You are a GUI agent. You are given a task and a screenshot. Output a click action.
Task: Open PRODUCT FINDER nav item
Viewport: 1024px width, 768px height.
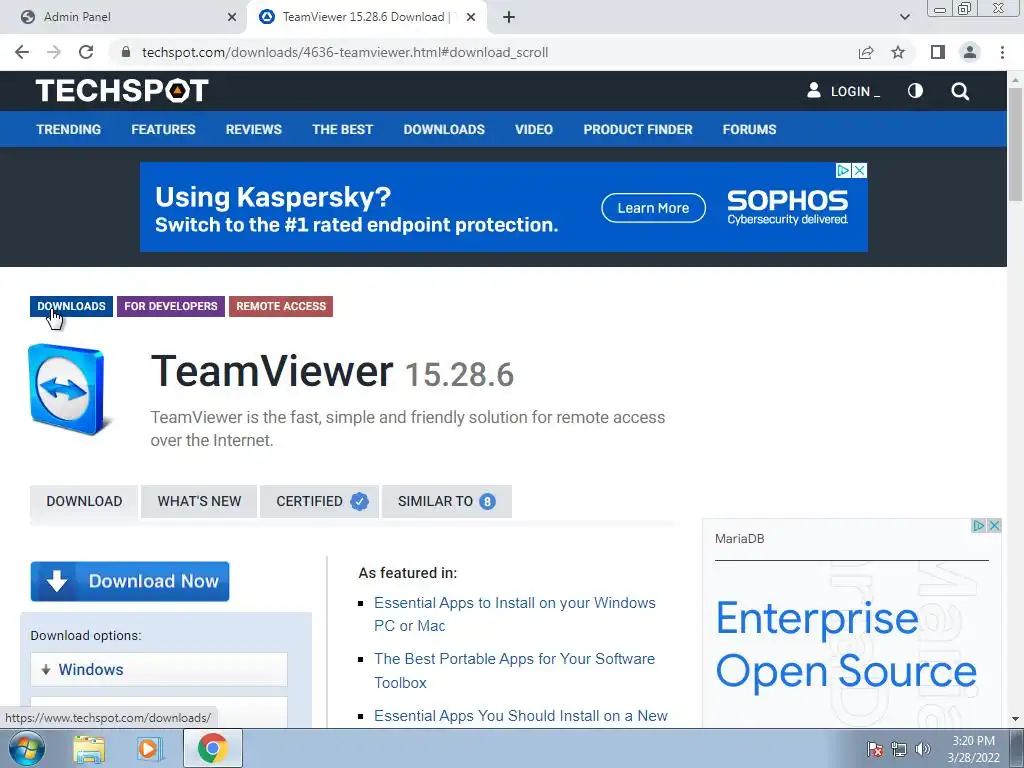pyautogui.click(x=638, y=129)
